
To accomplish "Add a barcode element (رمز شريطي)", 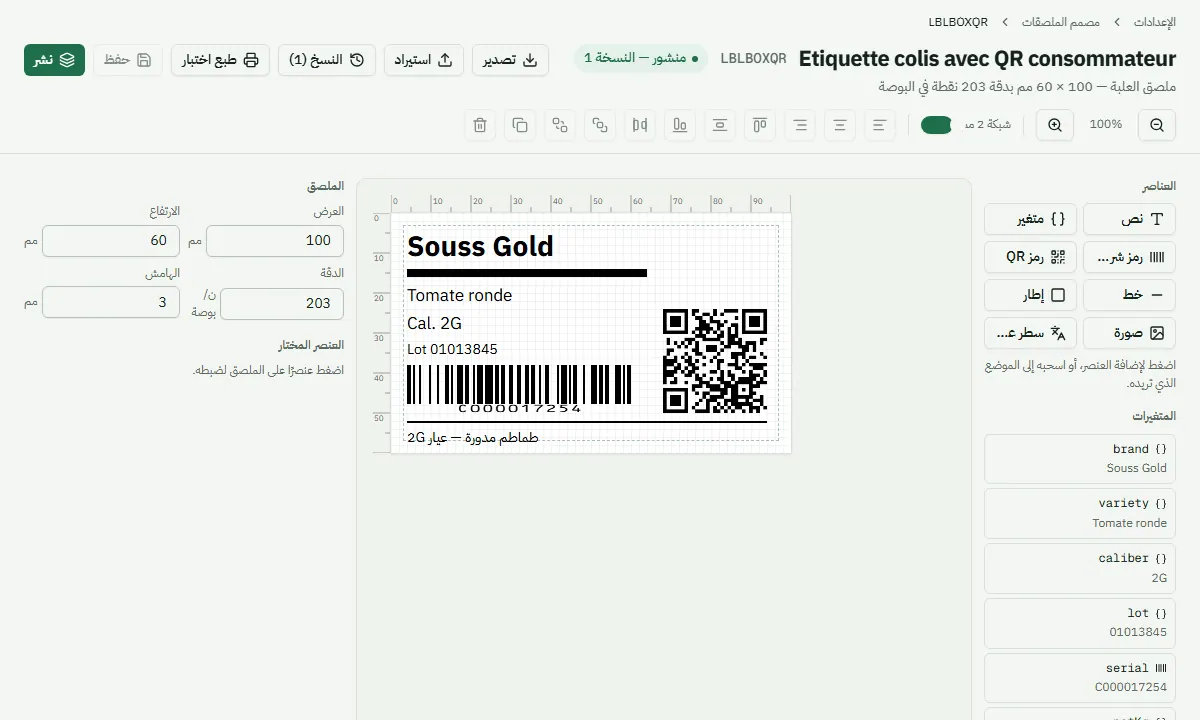I will [x=1130, y=257].
